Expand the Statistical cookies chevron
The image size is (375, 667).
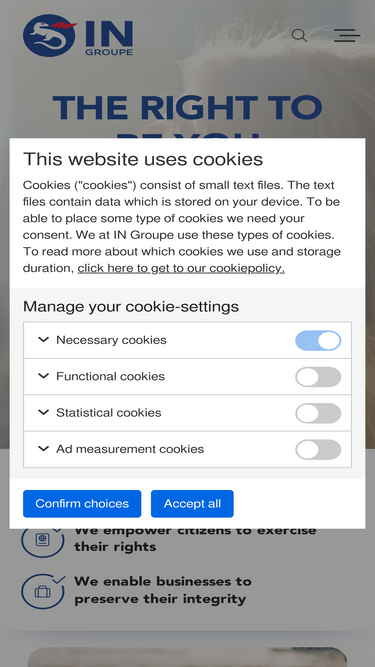[x=43, y=412]
